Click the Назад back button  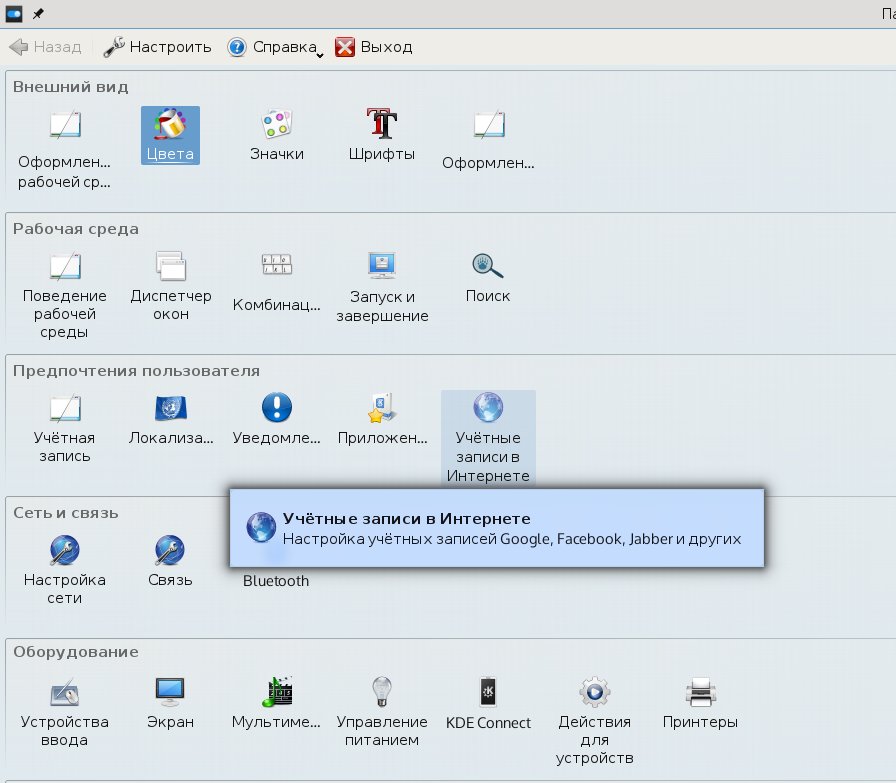[46, 47]
